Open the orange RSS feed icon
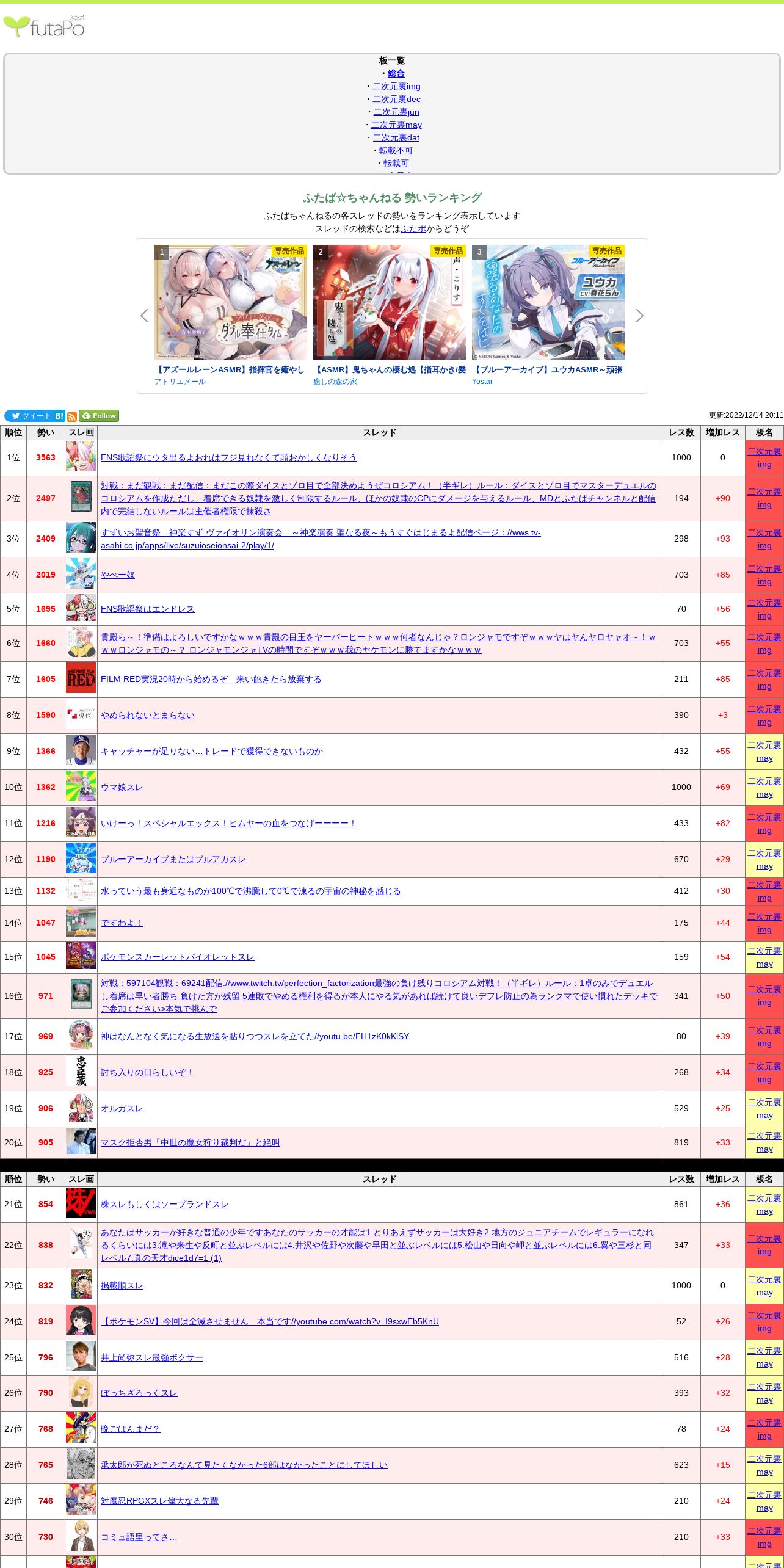Screen dimensions: 784x1568 72,416
